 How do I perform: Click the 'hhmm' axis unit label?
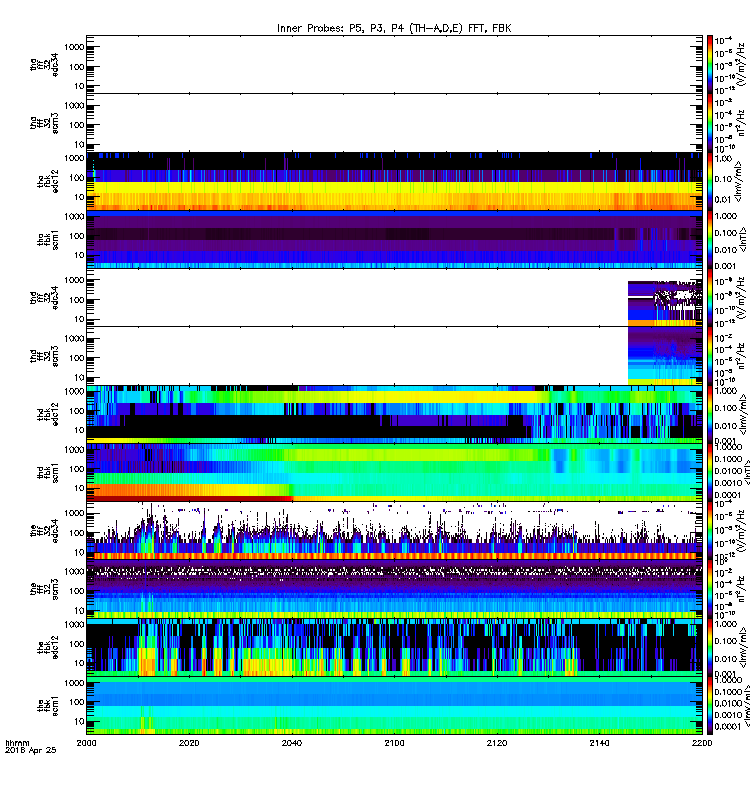click(x=17, y=743)
